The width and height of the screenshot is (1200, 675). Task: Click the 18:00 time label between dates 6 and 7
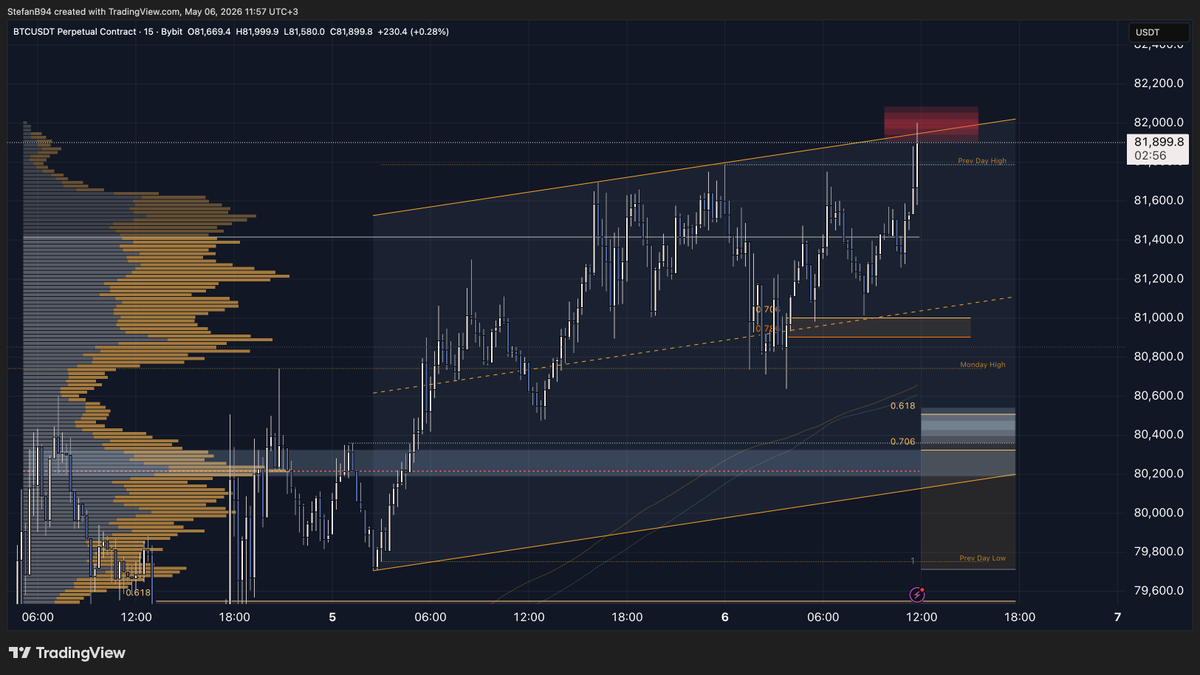point(1019,618)
